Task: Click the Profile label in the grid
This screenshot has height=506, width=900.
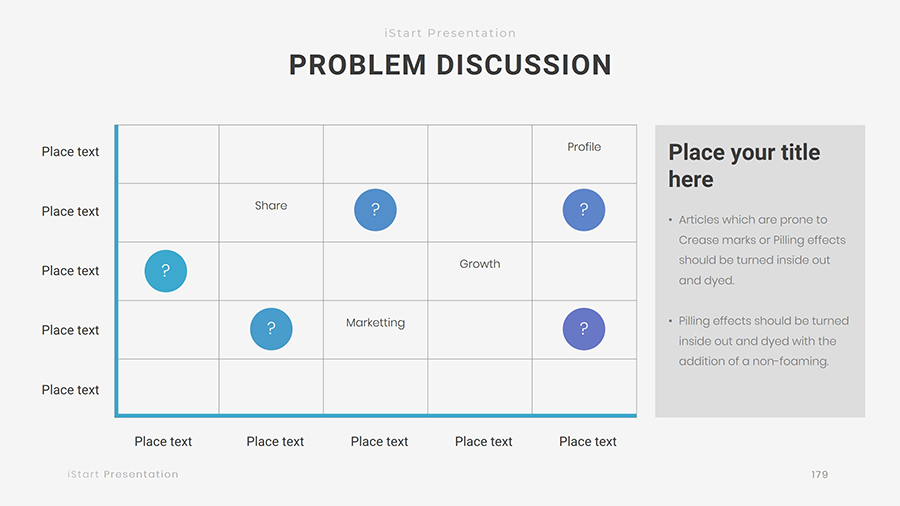Action: click(x=584, y=147)
